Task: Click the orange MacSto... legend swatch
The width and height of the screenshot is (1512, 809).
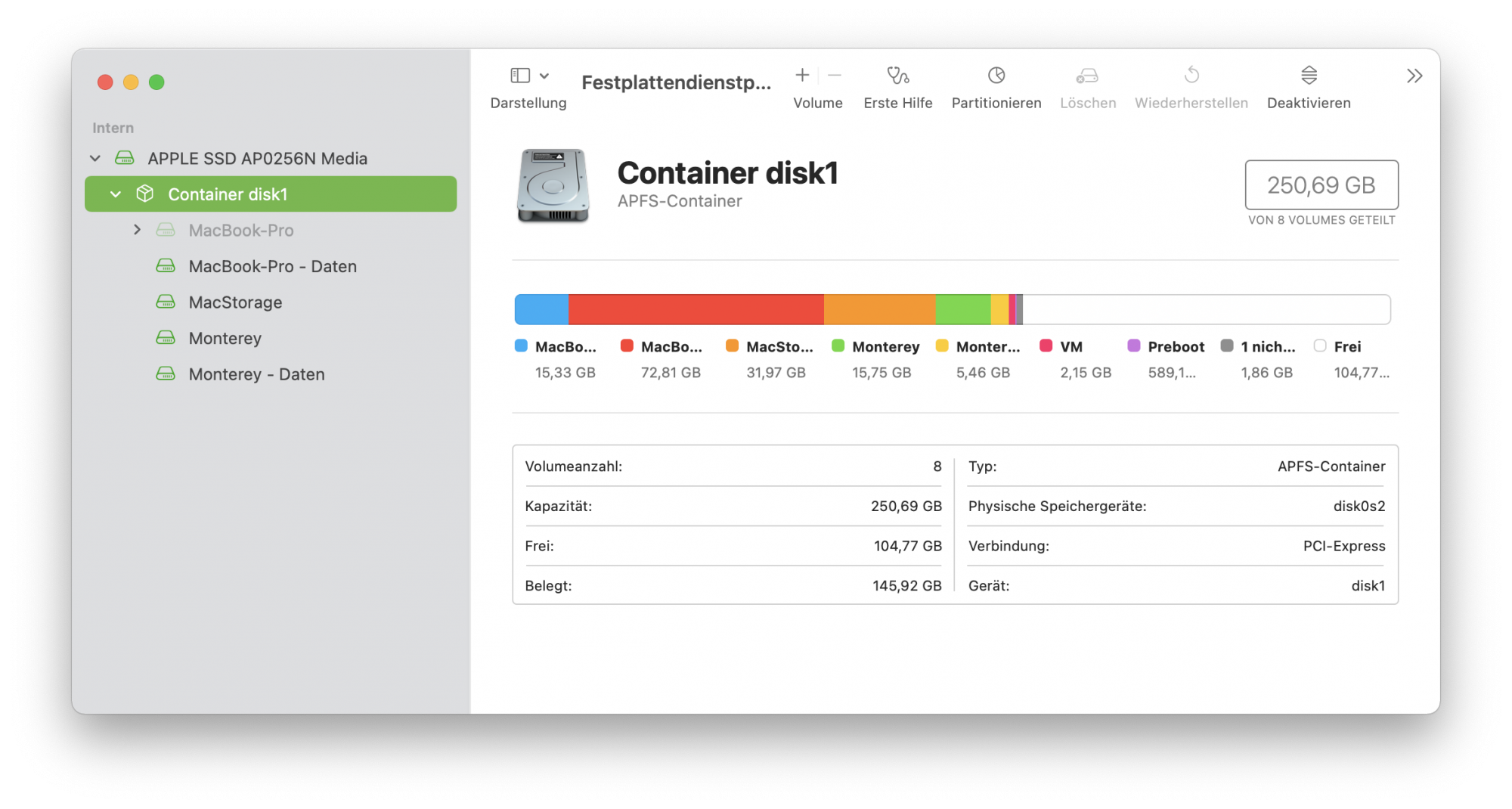Action: tap(732, 346)
